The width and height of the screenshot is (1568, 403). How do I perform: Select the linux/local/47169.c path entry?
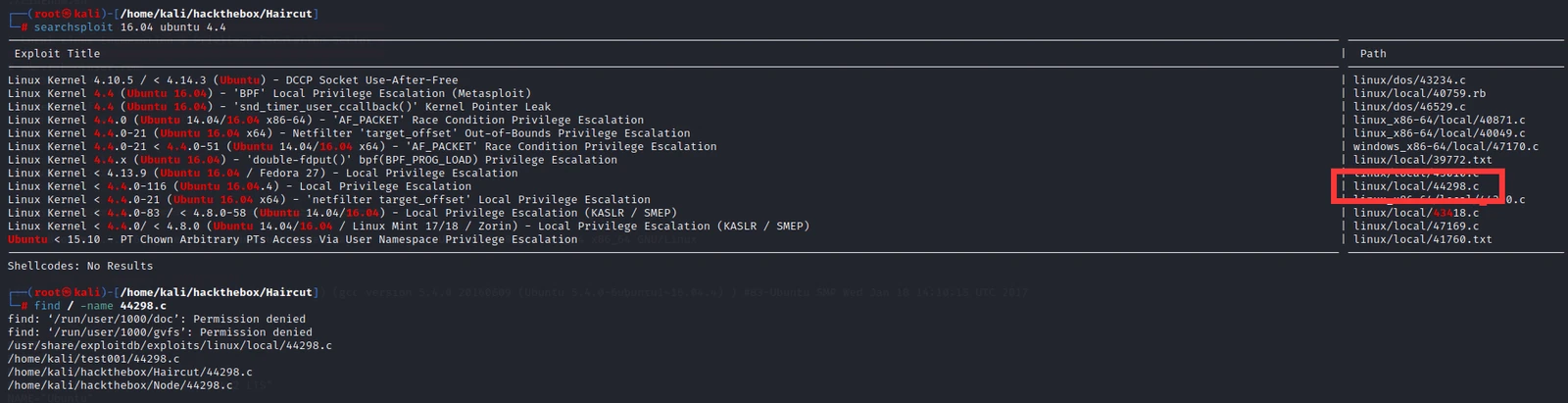[x=1415, y=226]
